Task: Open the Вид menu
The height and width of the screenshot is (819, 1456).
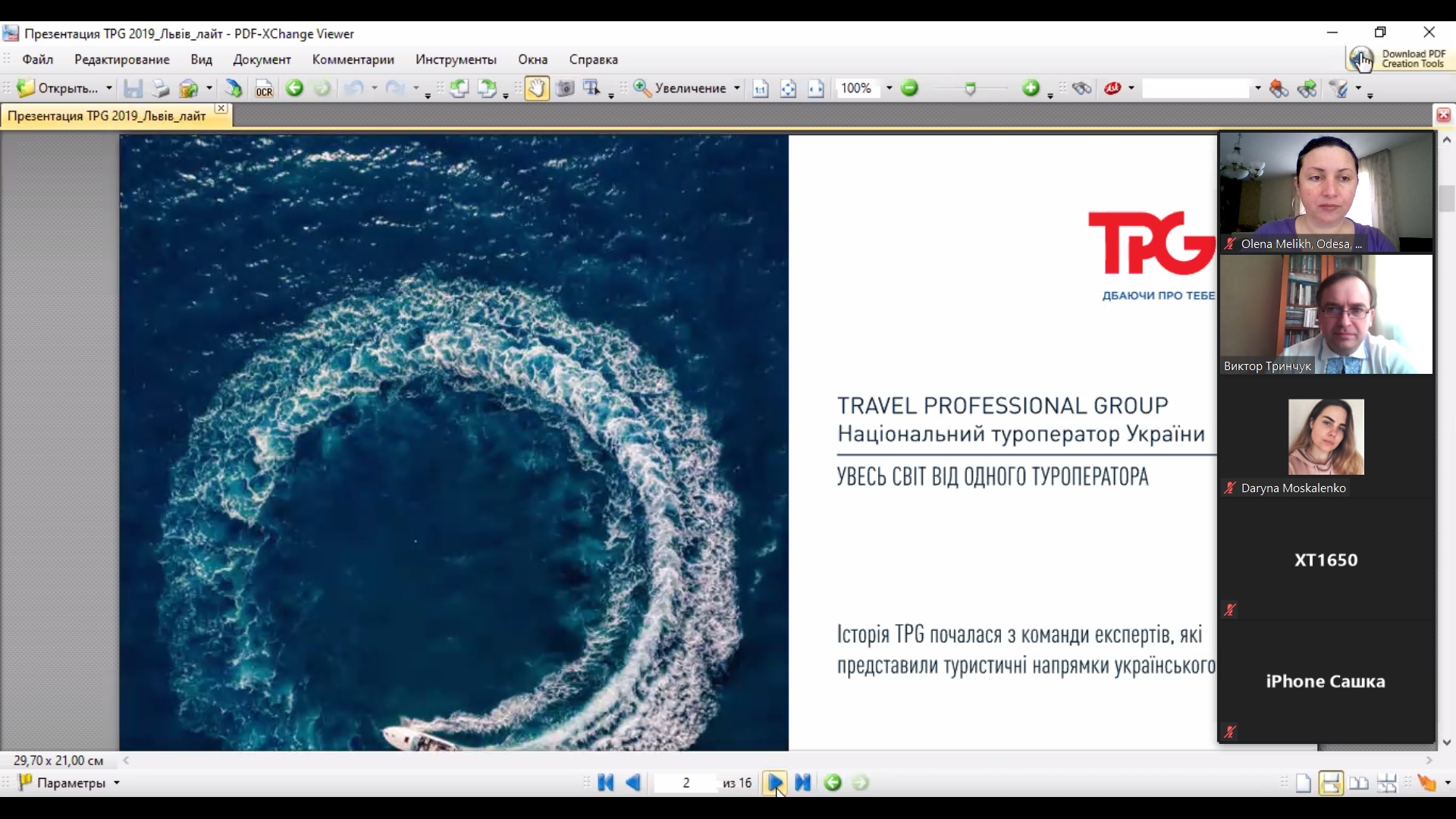Action: click(201, 59)
